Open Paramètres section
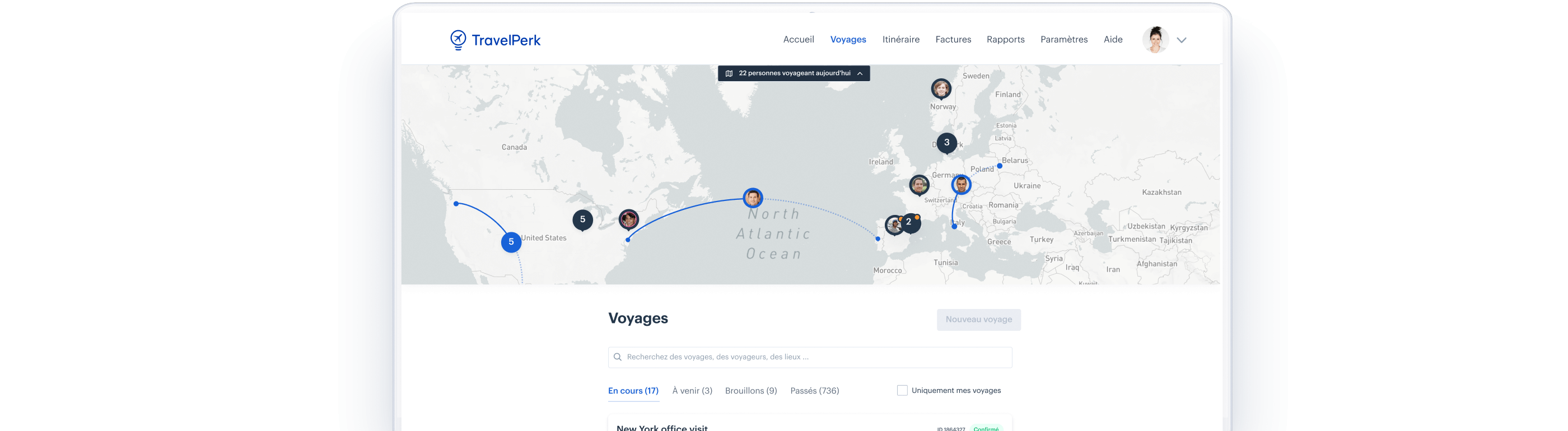1568x431 pixels. coord(1063,40)
